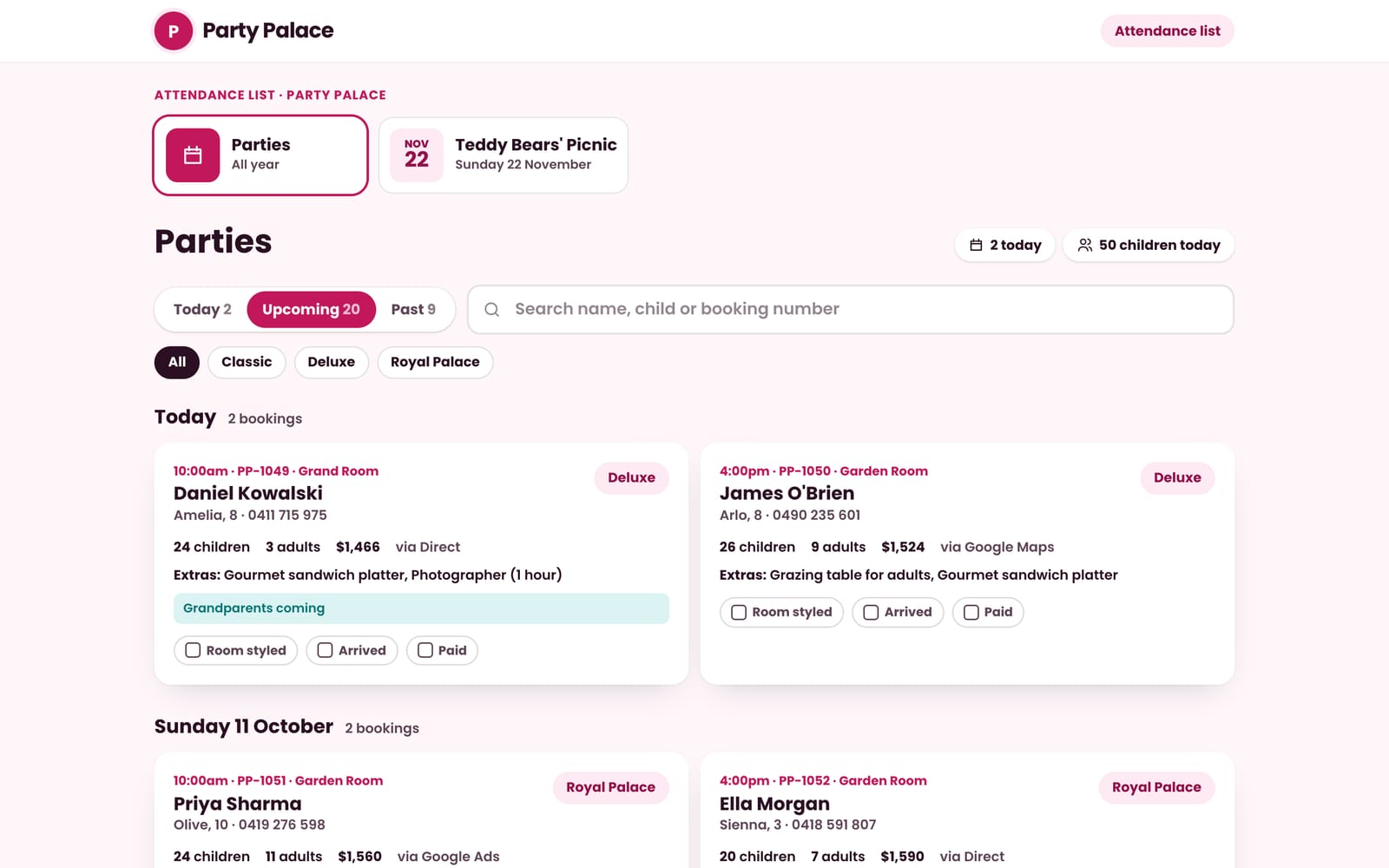1389x868 pixels.
Task: Open the Attendance list button
Action: (1167, 31)
